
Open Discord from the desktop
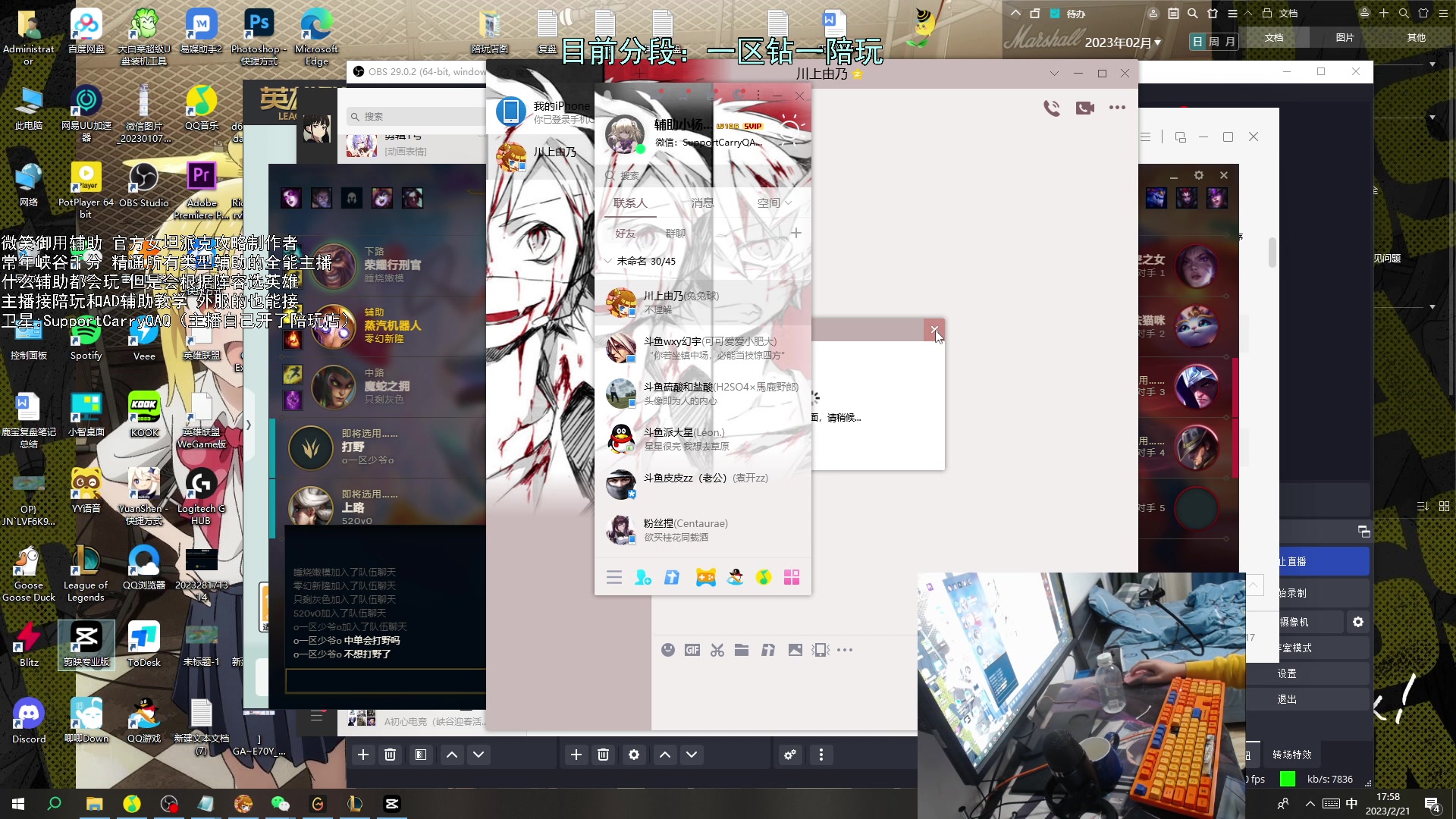(29, 721)
